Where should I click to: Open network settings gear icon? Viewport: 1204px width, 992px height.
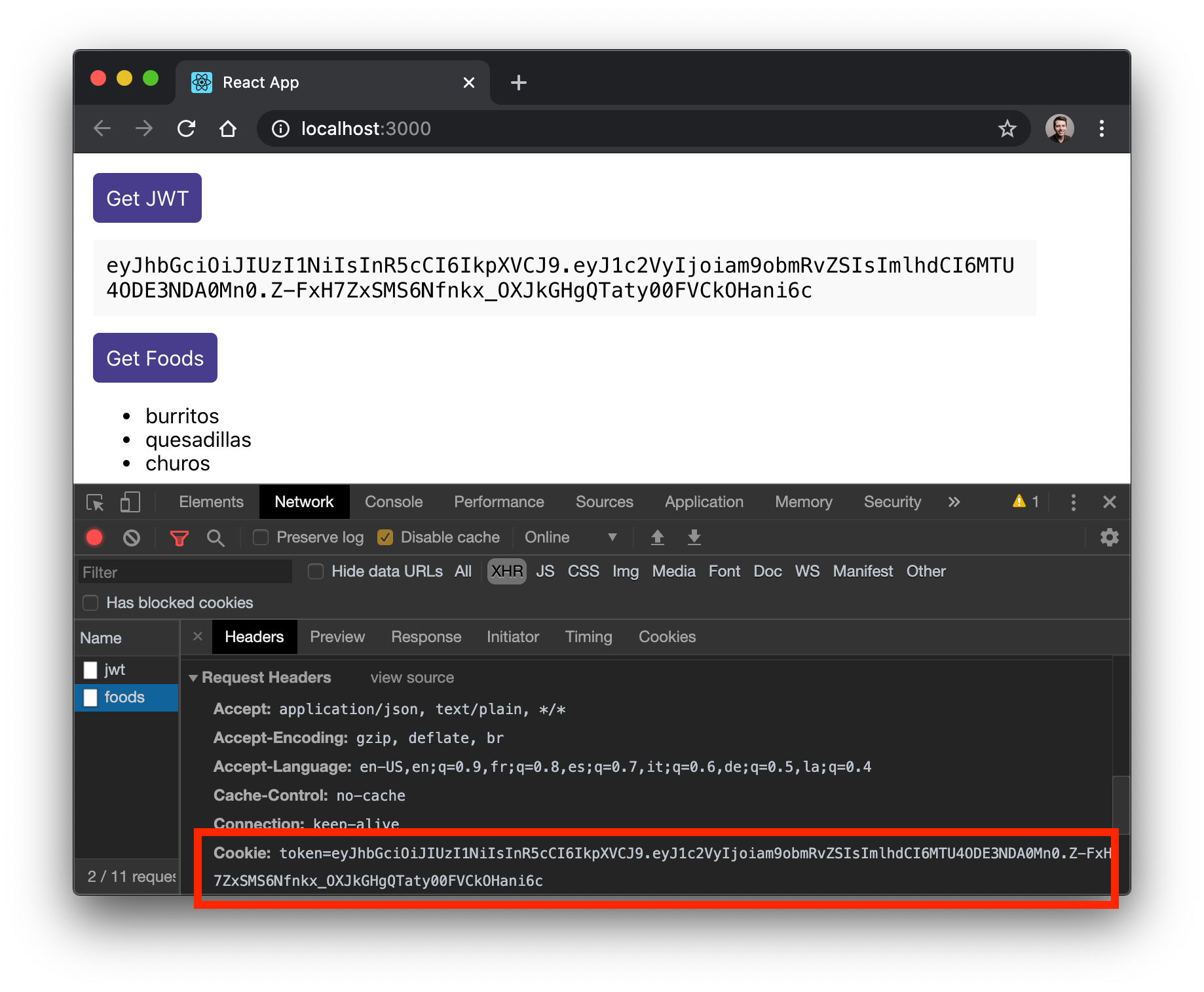coord(1109,538)
